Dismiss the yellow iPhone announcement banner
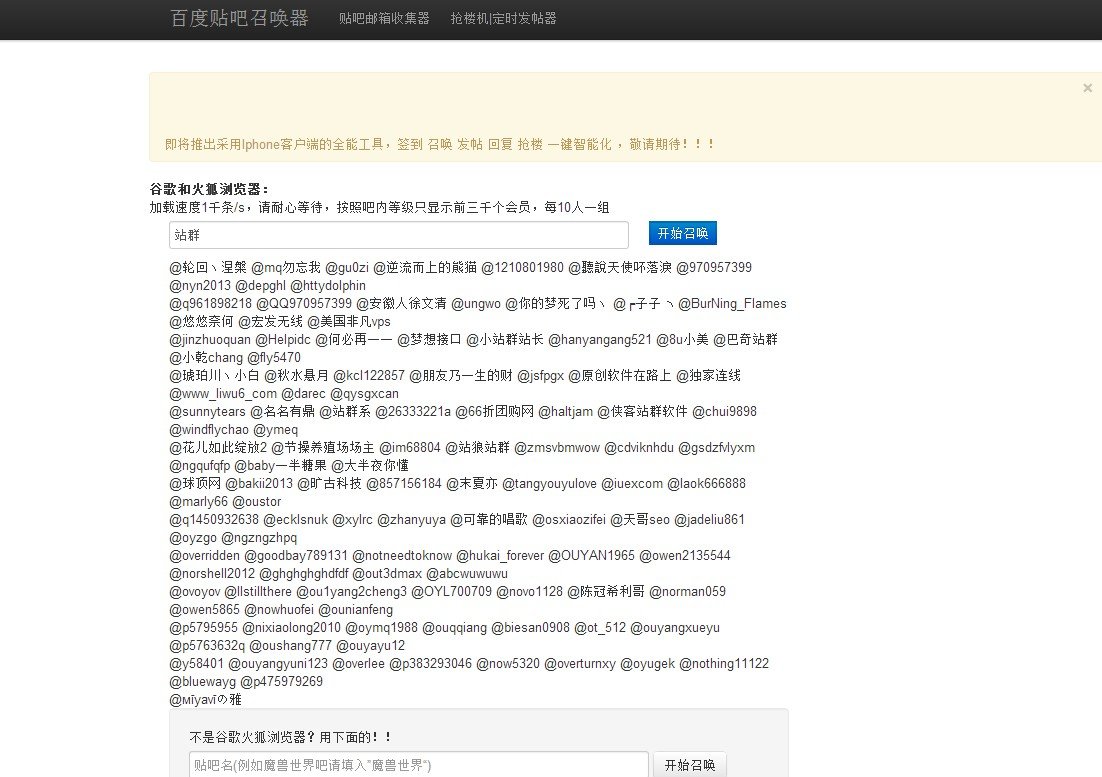 click(x=1087, y=88)
